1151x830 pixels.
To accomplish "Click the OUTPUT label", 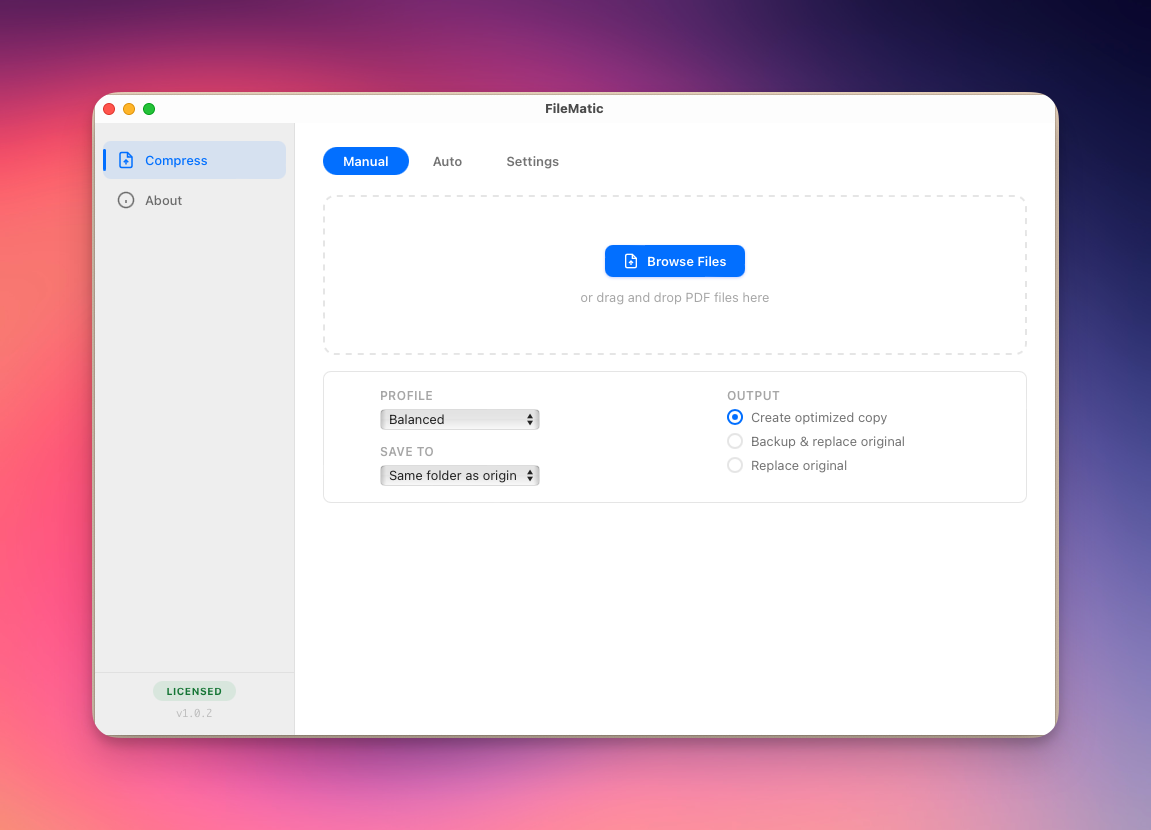I will pos(753,396).
